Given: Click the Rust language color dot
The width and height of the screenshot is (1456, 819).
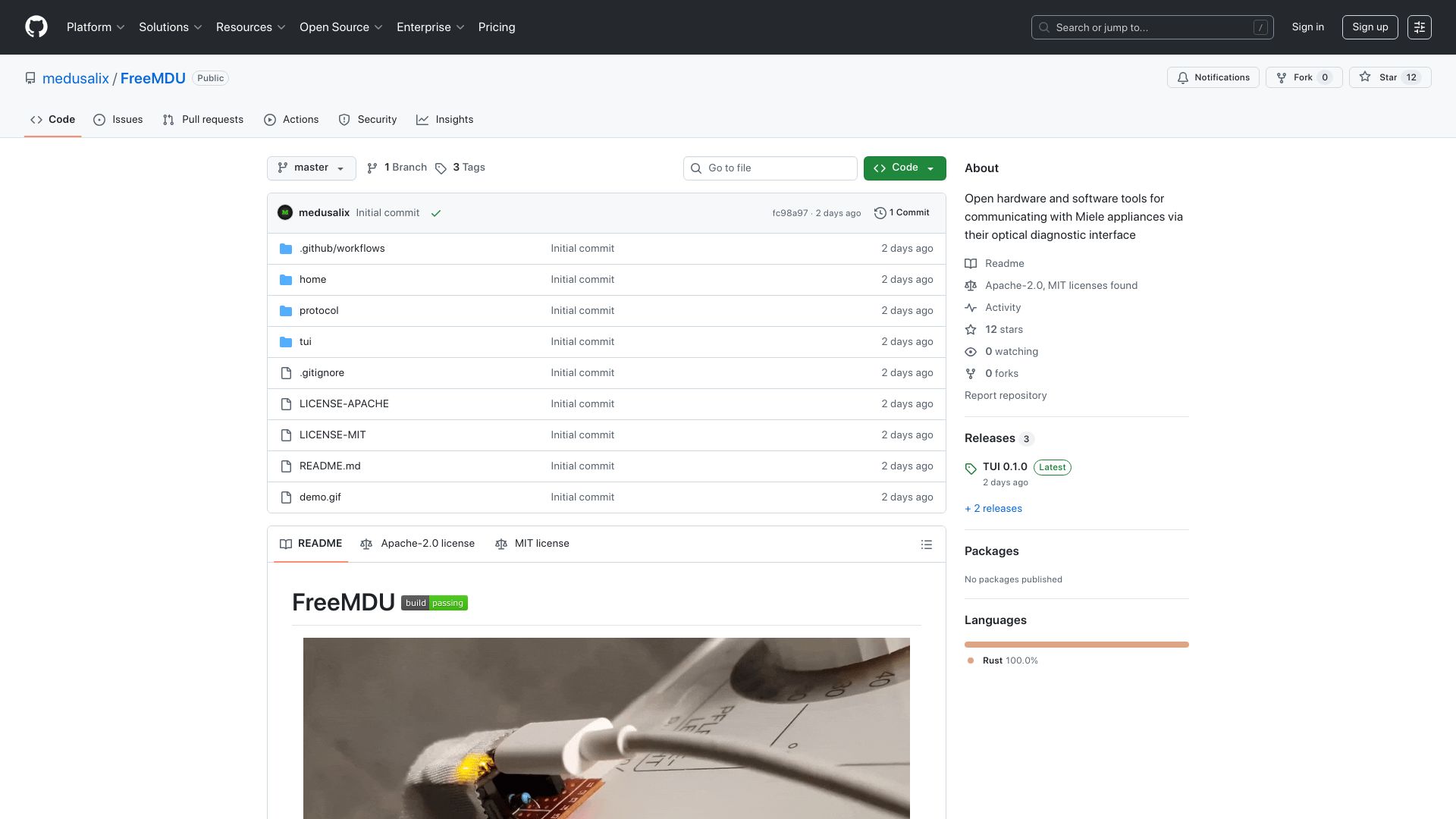Looking at the screenshot, I should click(x=971, y=661).
